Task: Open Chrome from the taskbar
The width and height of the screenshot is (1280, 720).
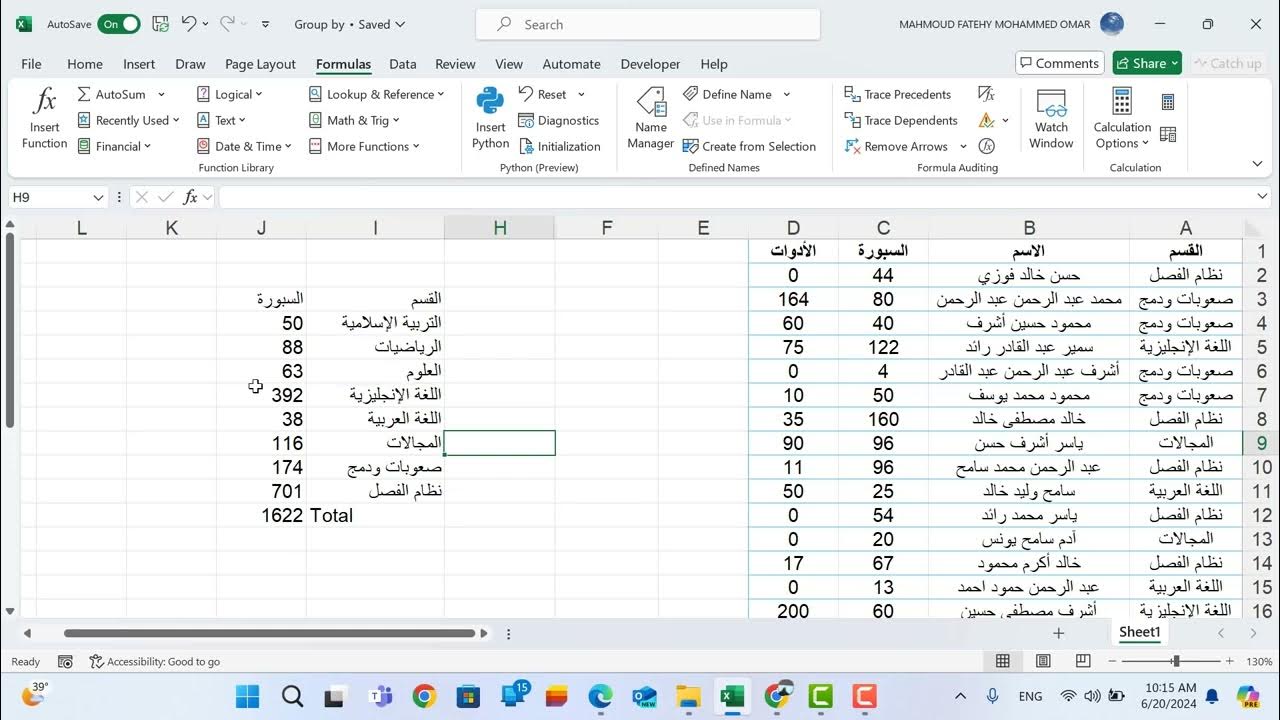Action: pos(424,696)
